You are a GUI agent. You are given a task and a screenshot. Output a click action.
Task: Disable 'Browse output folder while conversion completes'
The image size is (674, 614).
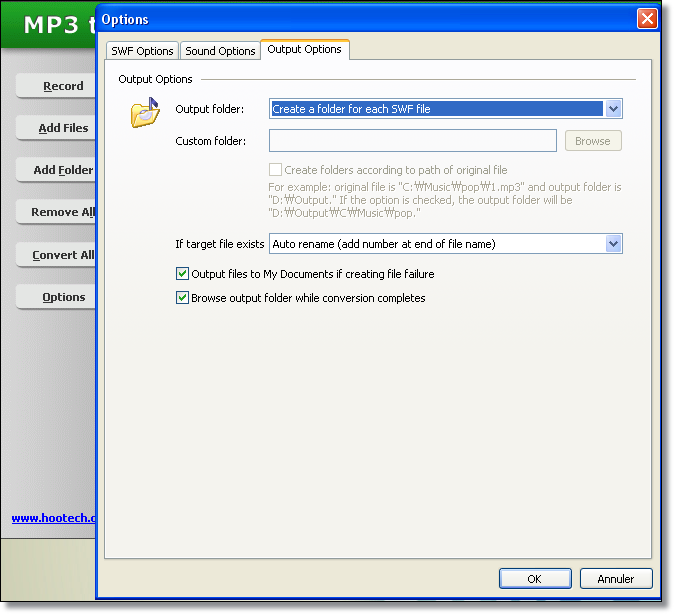point(182,298)
